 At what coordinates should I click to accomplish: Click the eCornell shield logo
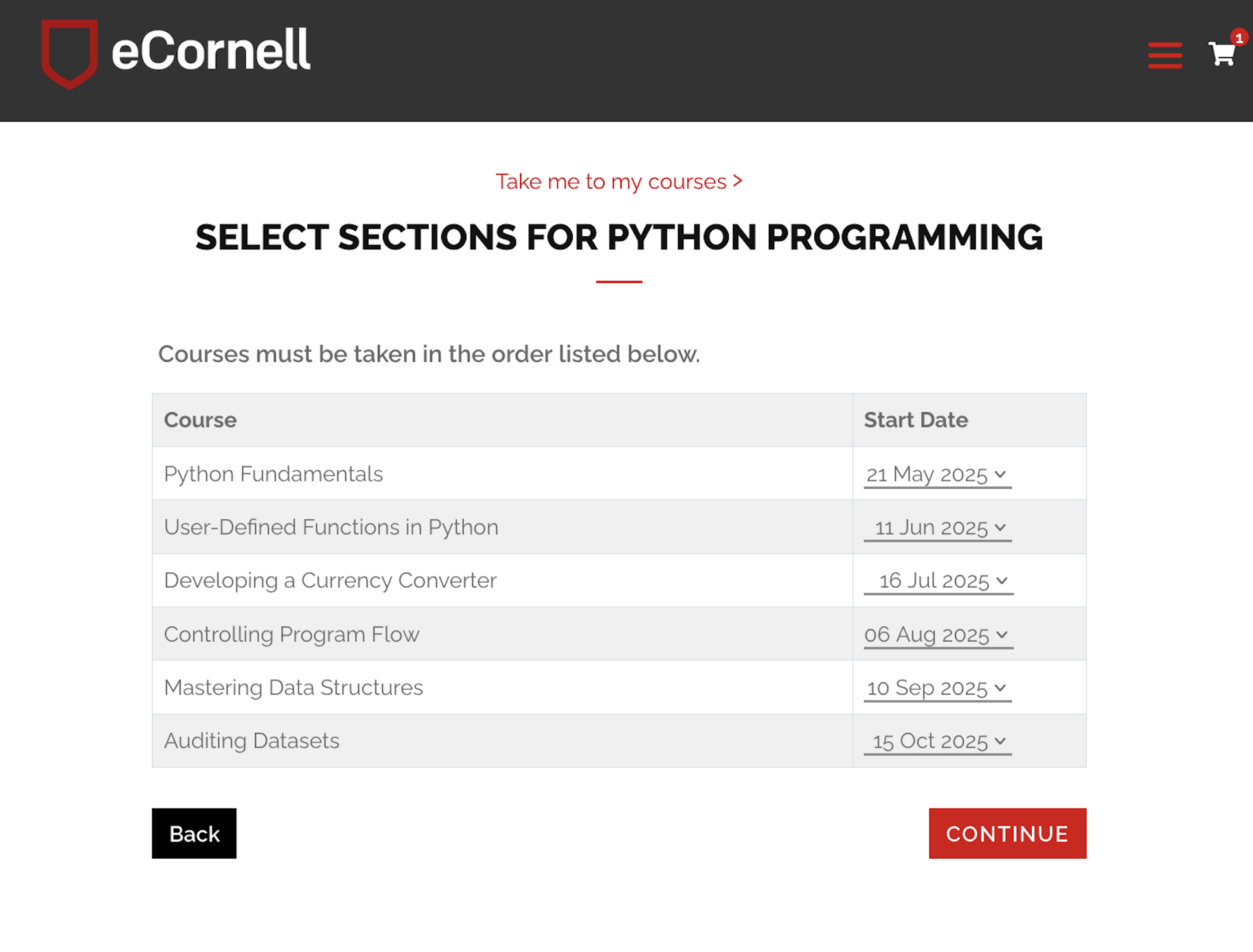(x=69, y=53)
